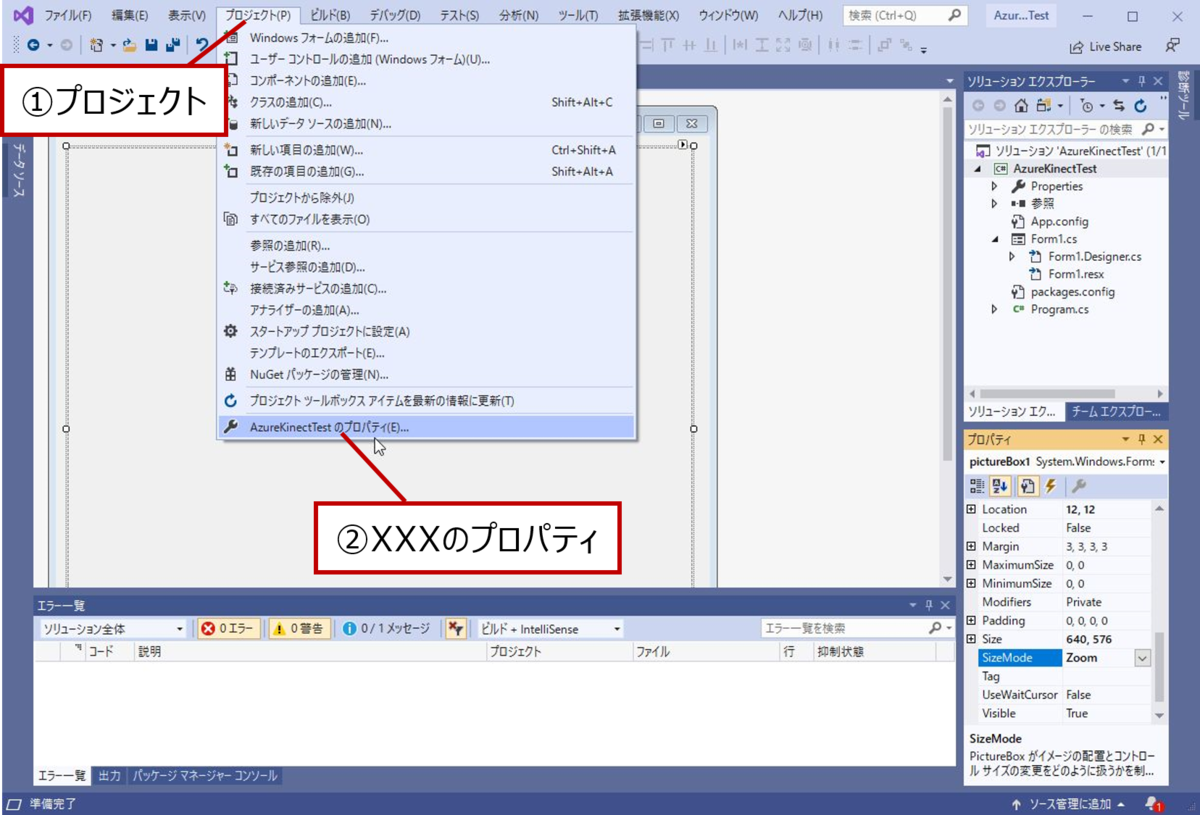Choose スタートアップ プロジェクトに設定 menu entry
Screen dimensions: 1200x815
tap(427, 331)
